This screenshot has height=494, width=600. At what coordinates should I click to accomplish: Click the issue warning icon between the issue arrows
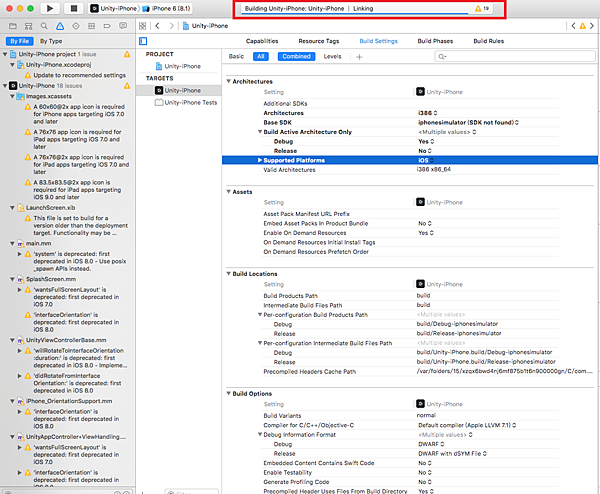pos(582,26)
